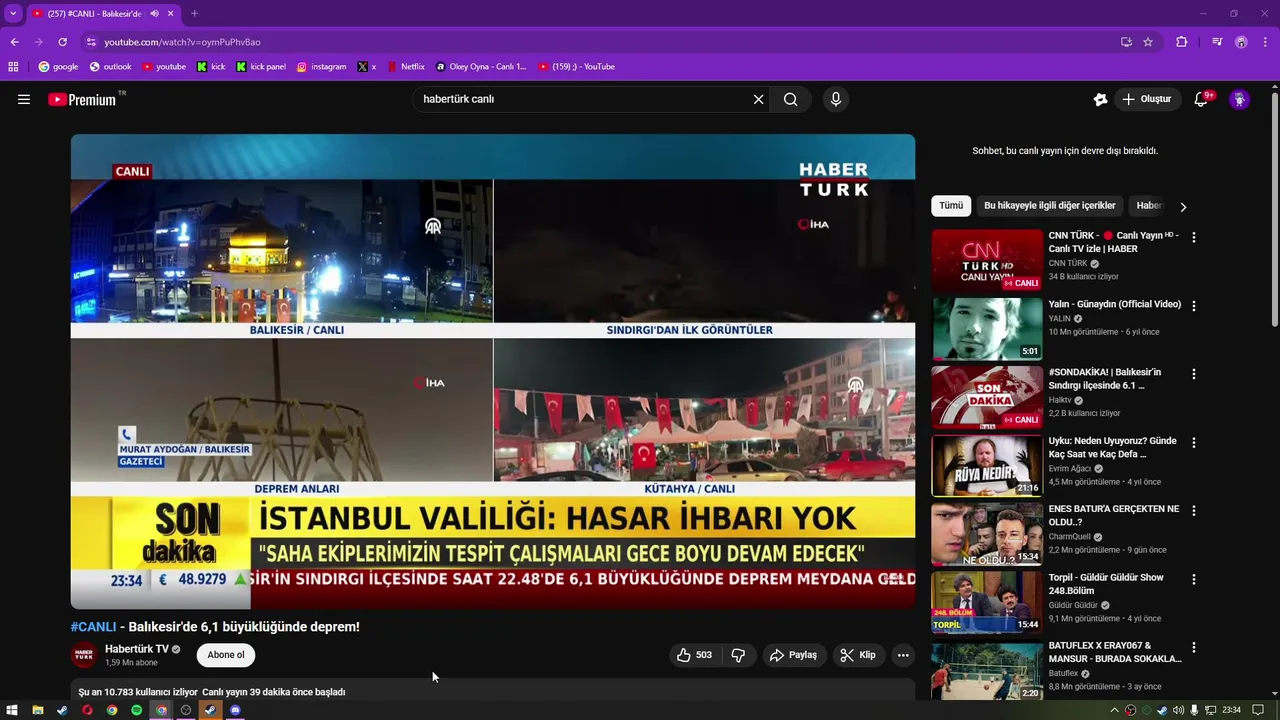Open options menu for Yalın Günaydın video

pos(1193,305)
